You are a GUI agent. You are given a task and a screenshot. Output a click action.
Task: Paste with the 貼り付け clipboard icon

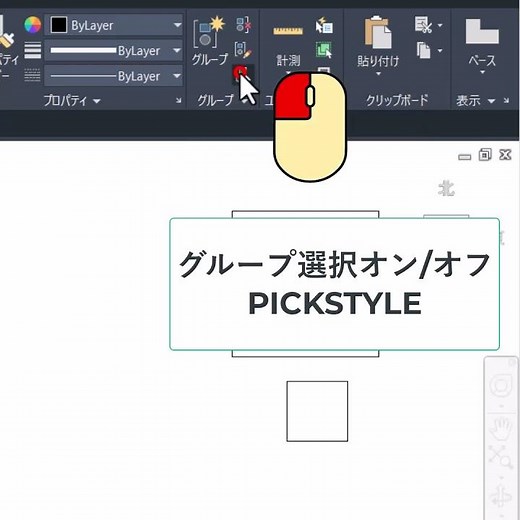point(378,33)
